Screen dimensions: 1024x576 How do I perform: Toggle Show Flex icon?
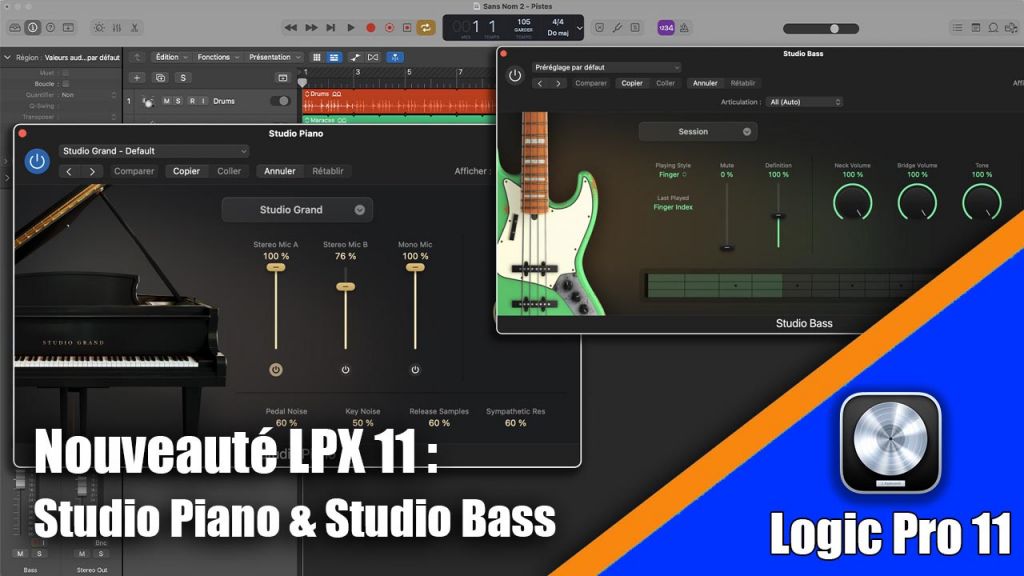coord(373,57)
